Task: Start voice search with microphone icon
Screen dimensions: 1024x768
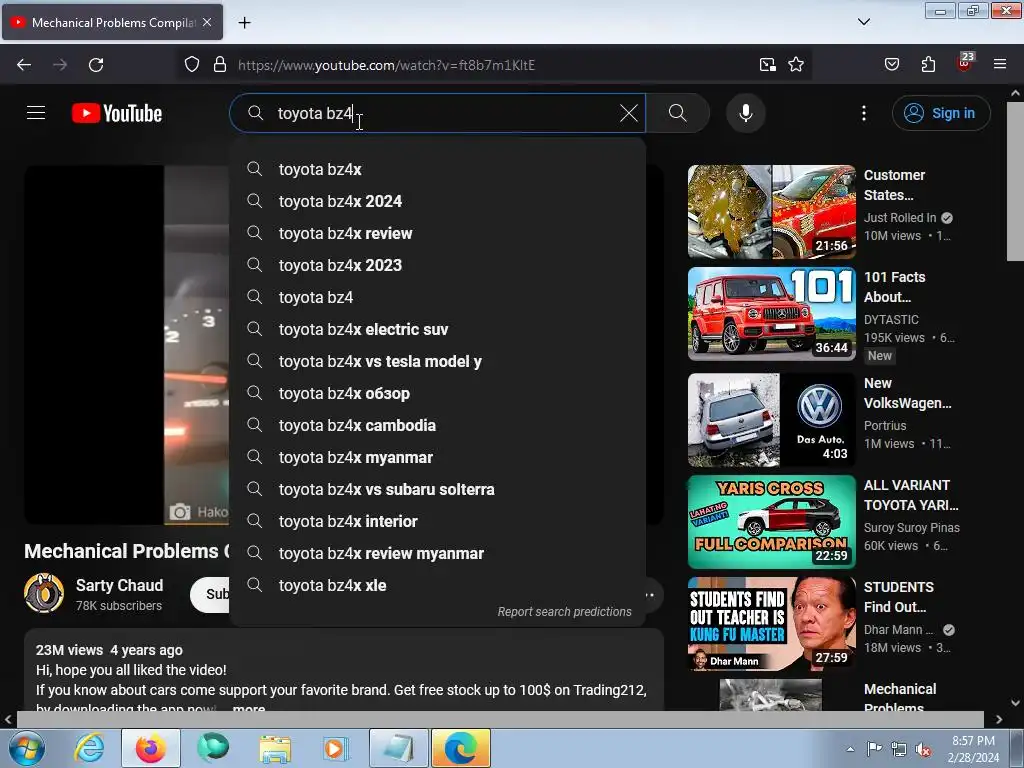Action: (745, 113)
